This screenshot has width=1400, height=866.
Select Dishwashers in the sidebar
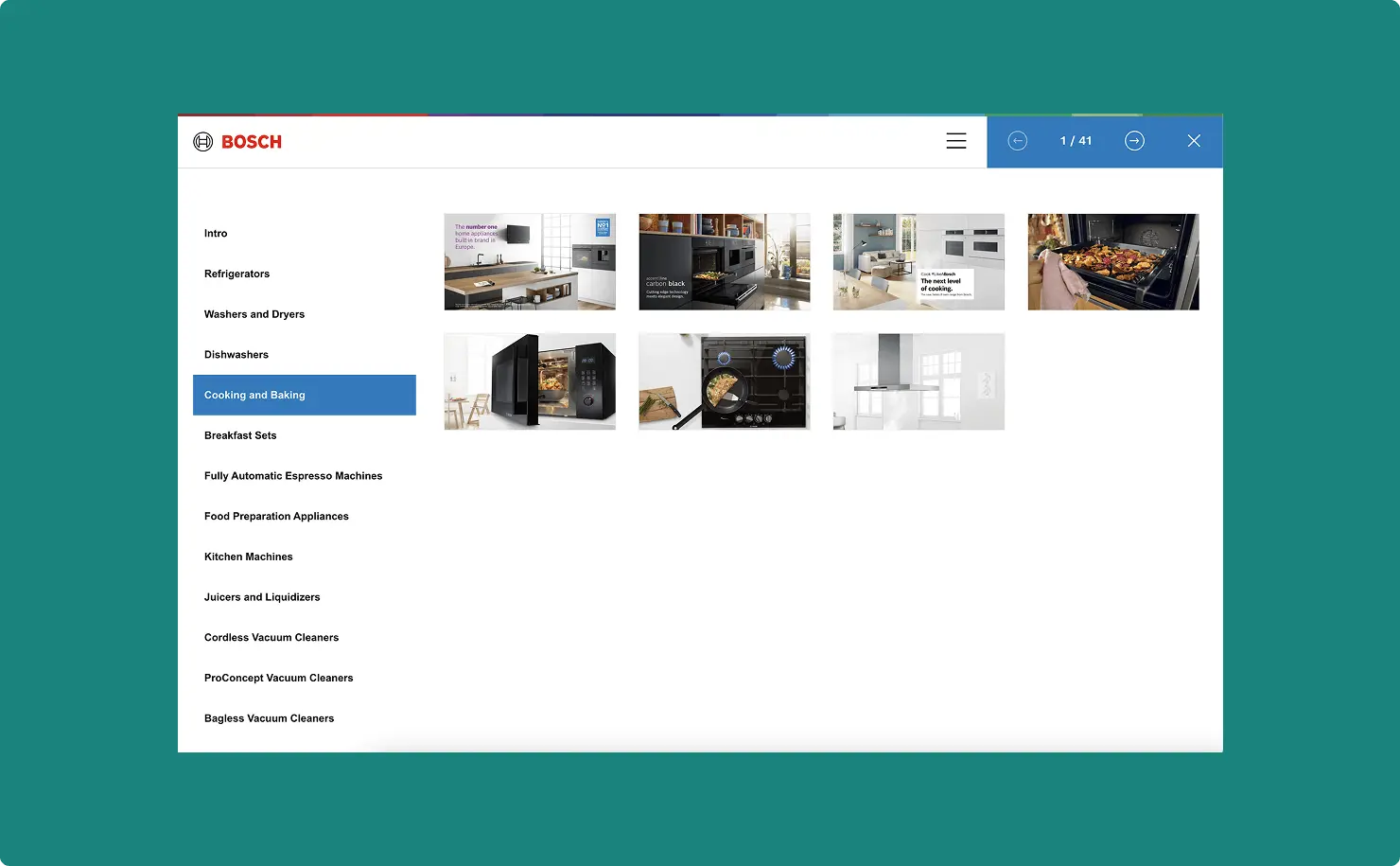pos(236,355)
